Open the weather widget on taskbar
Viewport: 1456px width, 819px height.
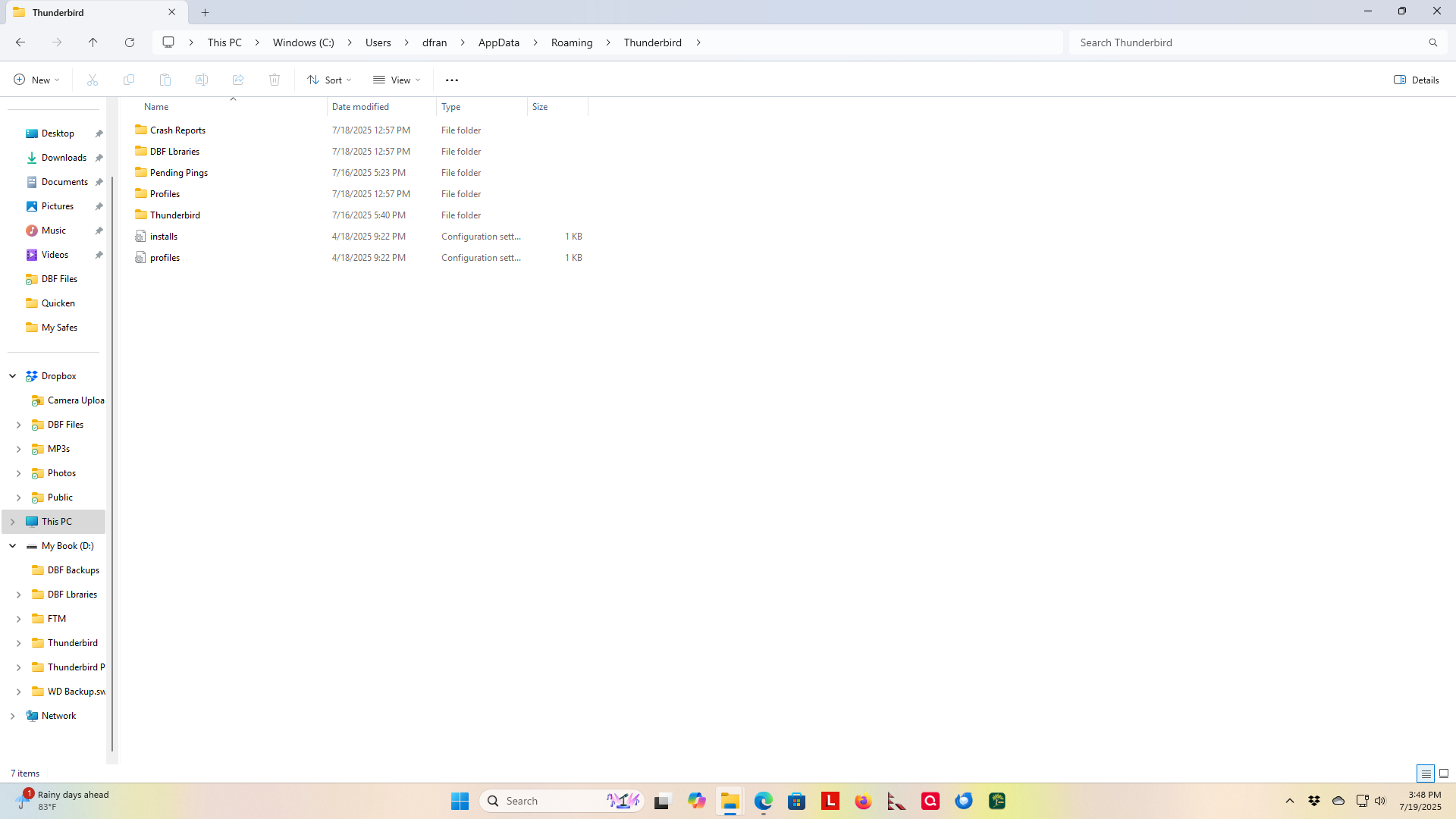[62, 801]
